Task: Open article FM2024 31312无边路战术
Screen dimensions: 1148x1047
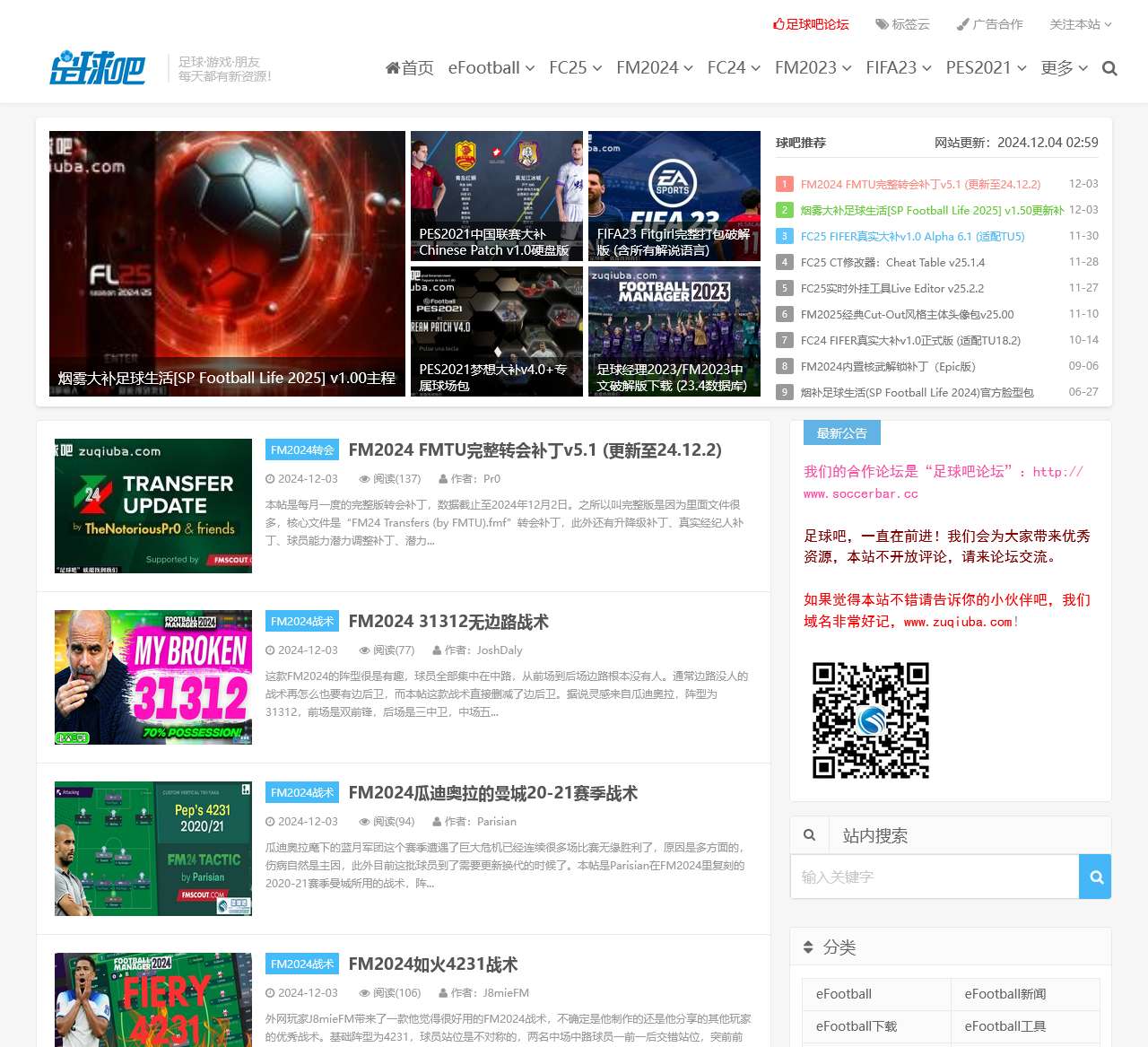Action: [x=448, y=622]
